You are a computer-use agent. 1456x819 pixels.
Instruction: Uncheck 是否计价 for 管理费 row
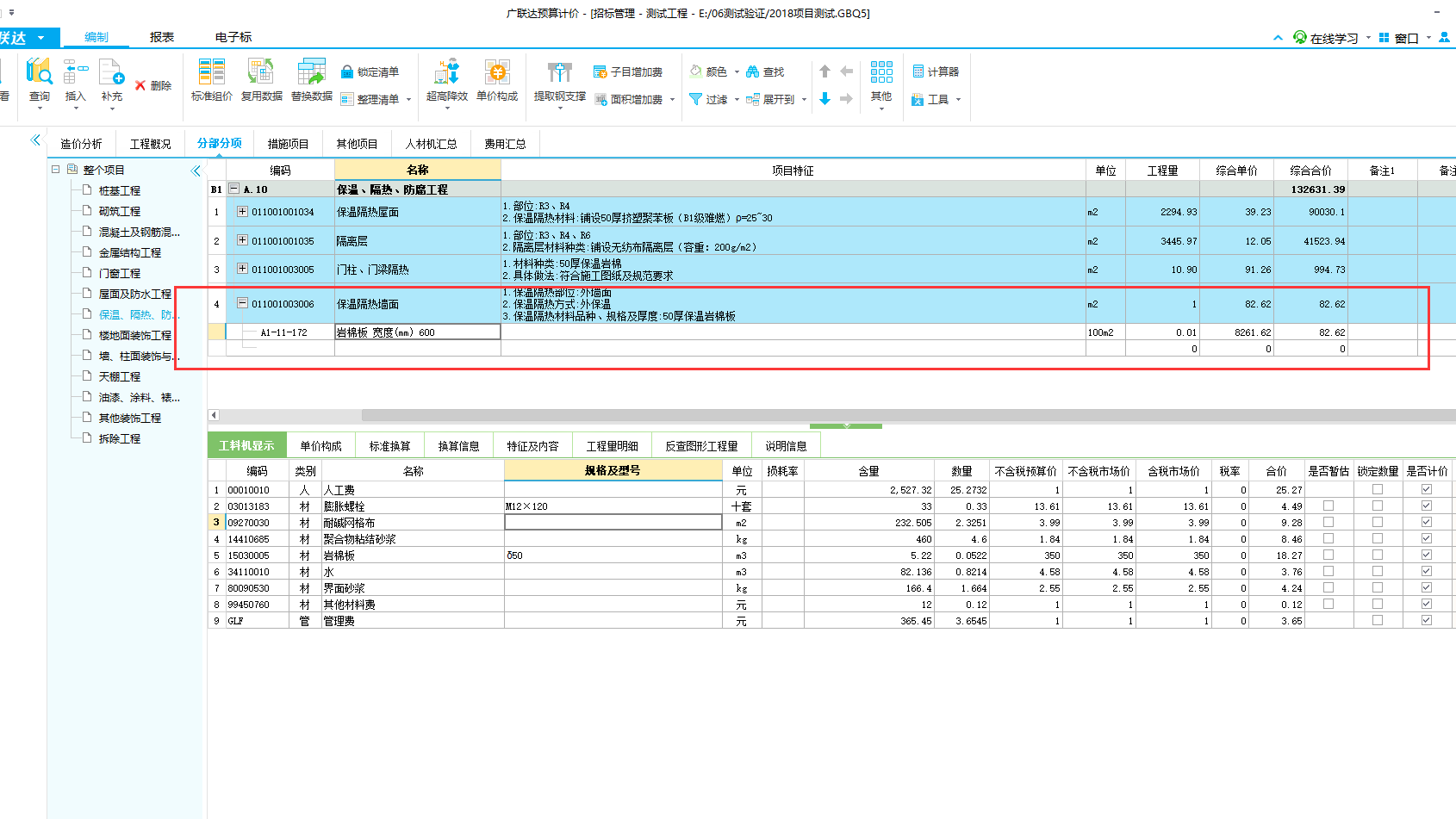point(1427,621)
